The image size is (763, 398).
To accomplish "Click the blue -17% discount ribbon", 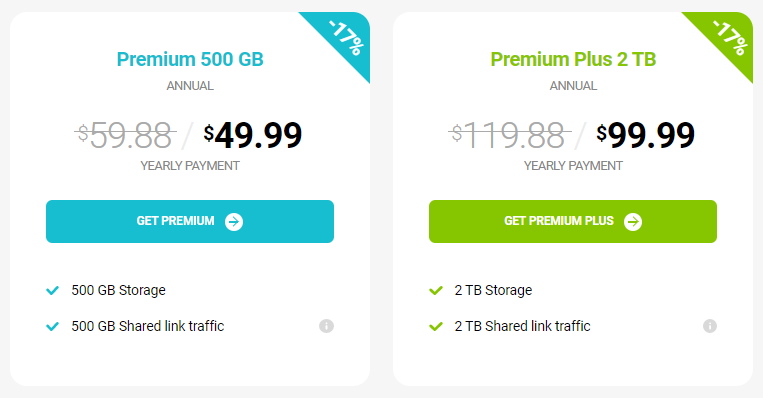I will [x=345, y=37].
